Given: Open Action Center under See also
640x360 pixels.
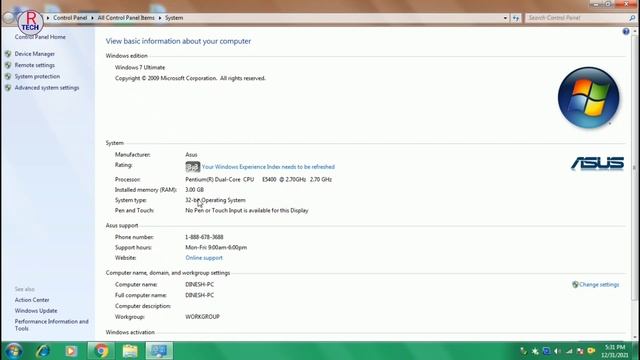Looking at the screenshot, I should click(x=32, y=300).
